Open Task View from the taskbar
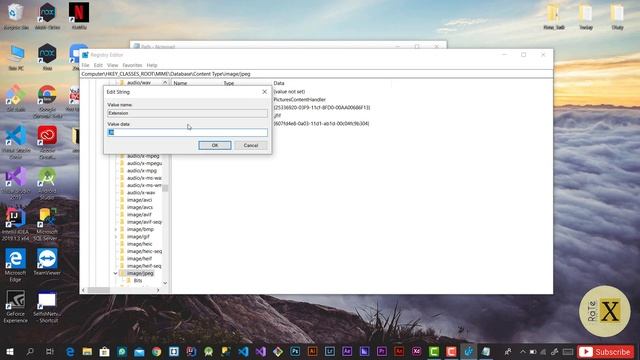 pyautogui.click(x=50, y=351)
